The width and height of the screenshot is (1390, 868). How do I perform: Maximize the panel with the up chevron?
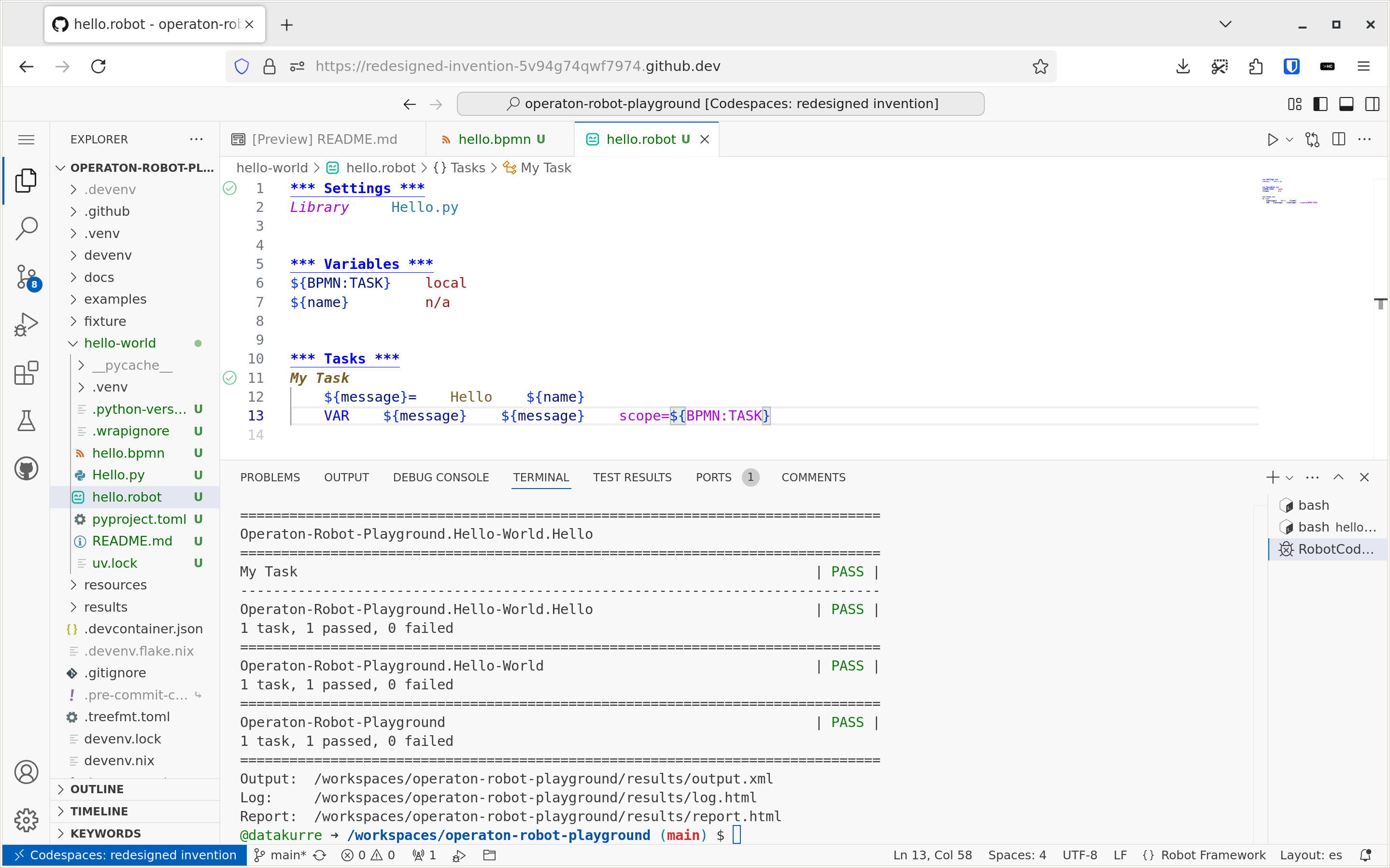(1338, 477)
